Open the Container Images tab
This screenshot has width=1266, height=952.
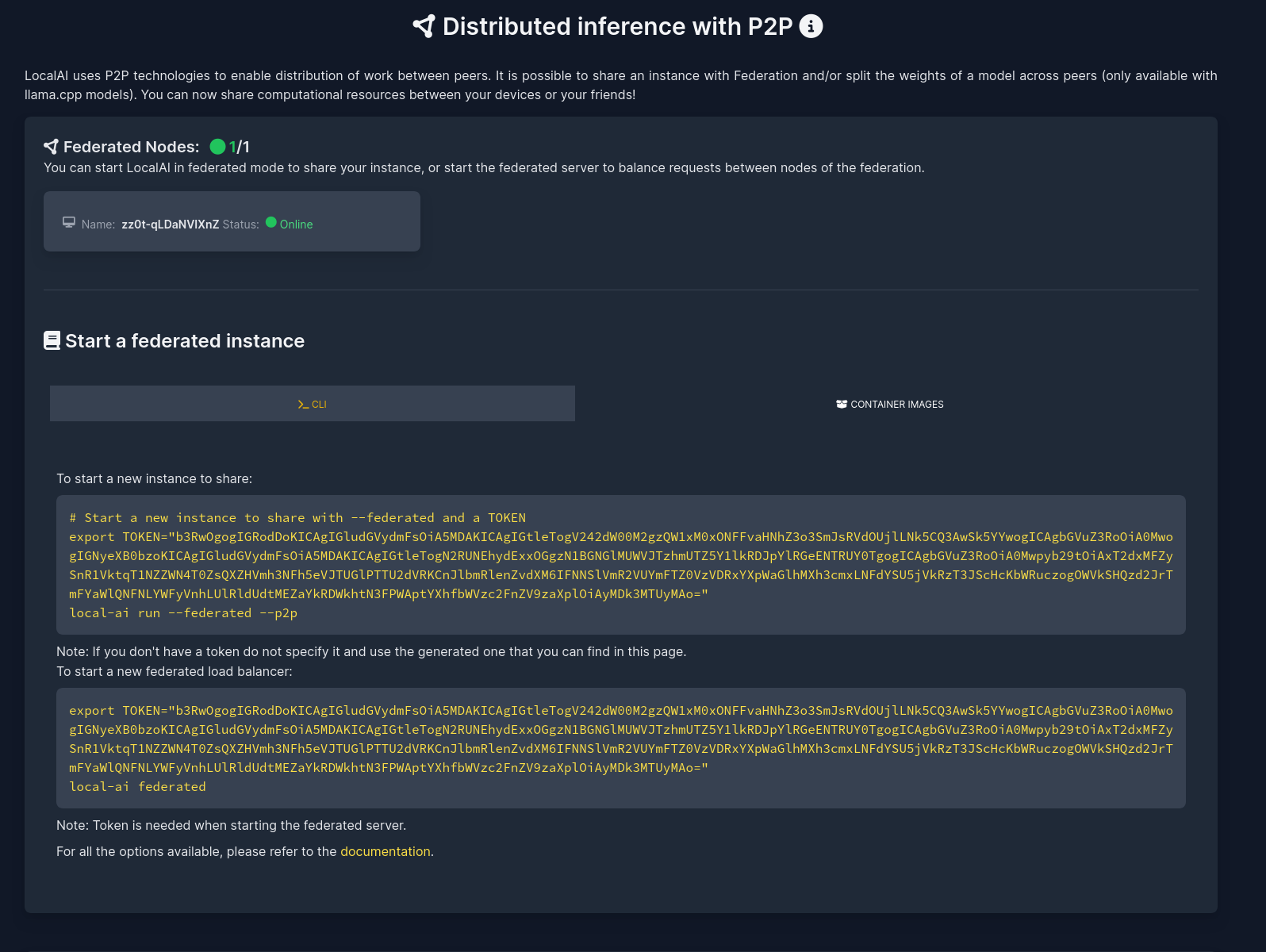pyautogui.click(x=889, y=405)
